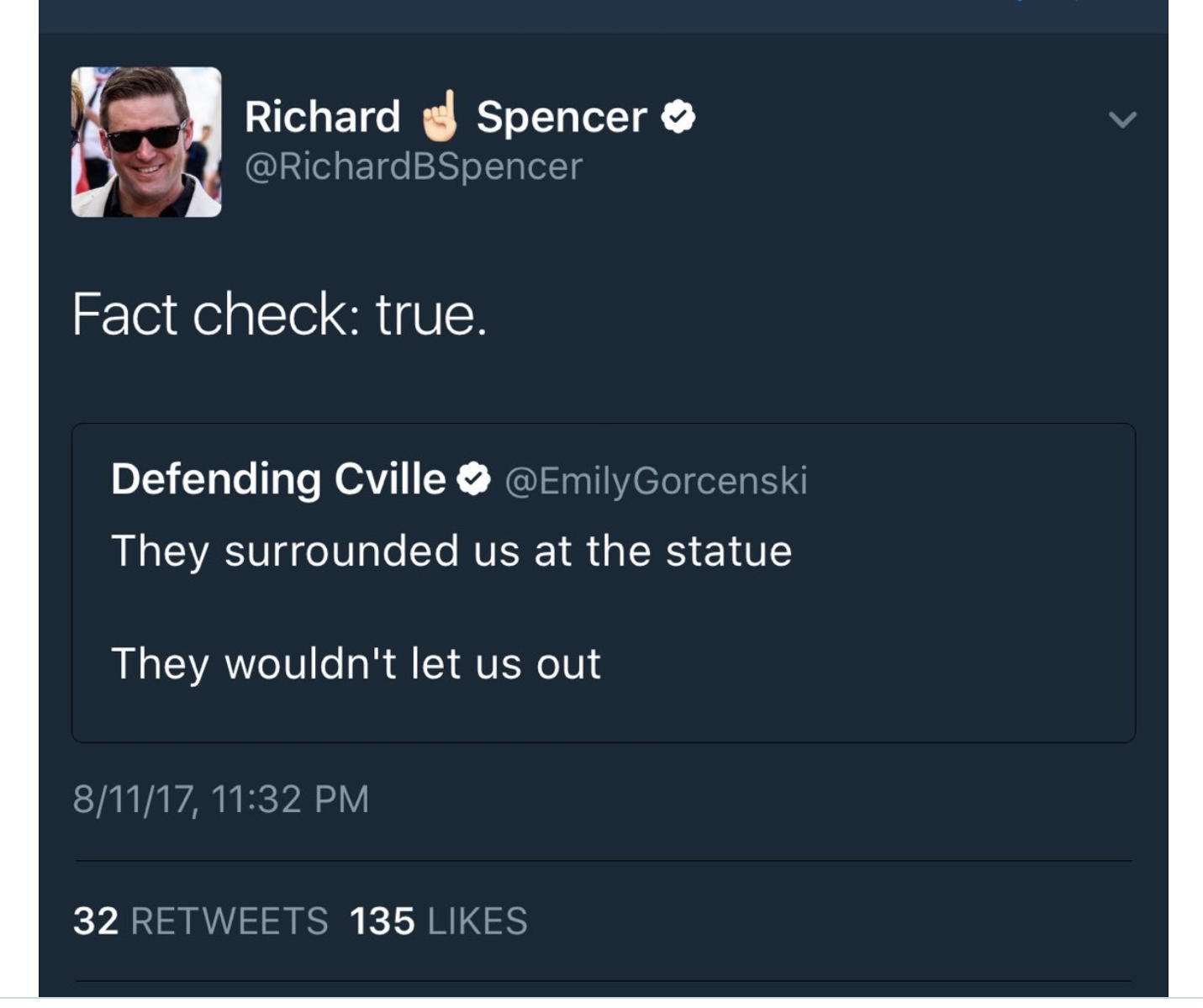This screenshot has height=1008, width=1203.
Task: Open quoted tweet via 'They surrounded us' line
Action: [x=451, y=551]
